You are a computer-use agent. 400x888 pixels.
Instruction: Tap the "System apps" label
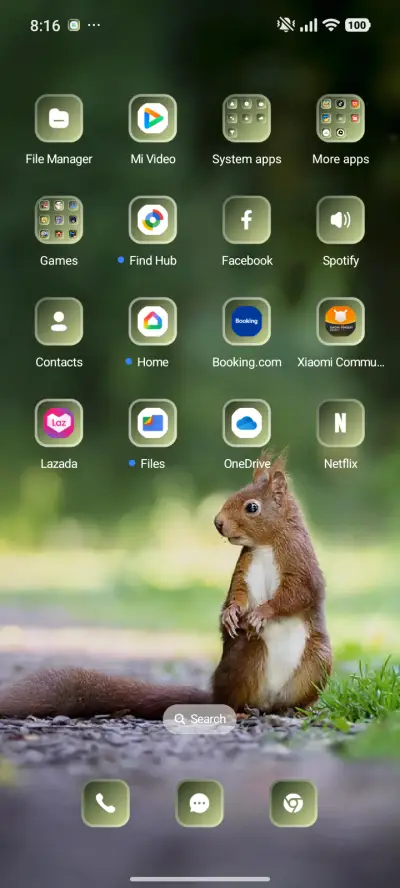pyautogui.click(x=246, y=159)
